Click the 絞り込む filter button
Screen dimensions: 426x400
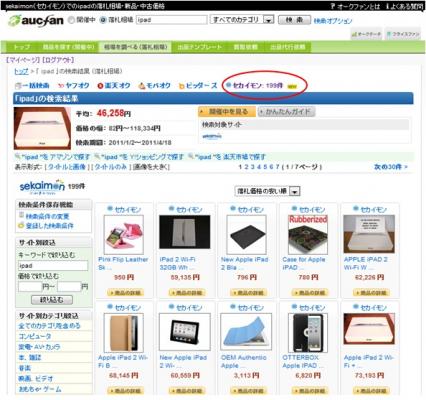pyautogui.click(x=52, y=300)
